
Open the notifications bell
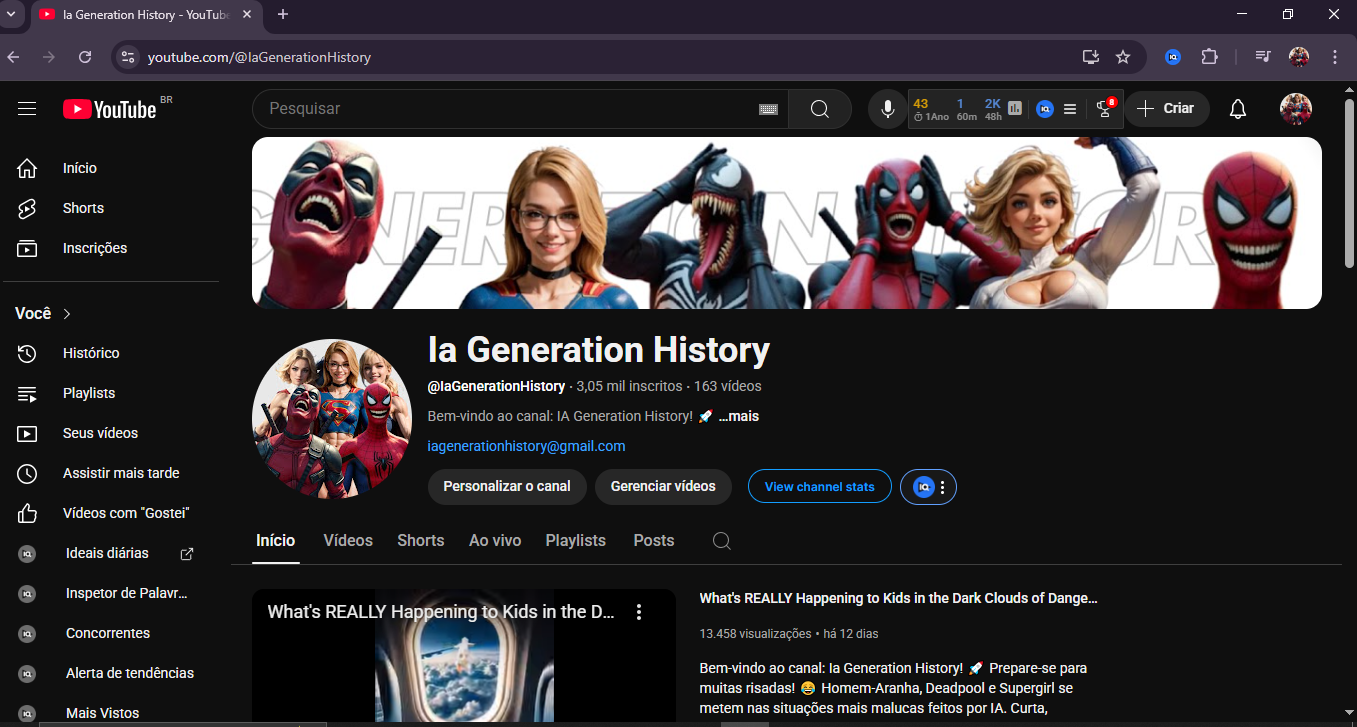click(x=1238, y=109)
